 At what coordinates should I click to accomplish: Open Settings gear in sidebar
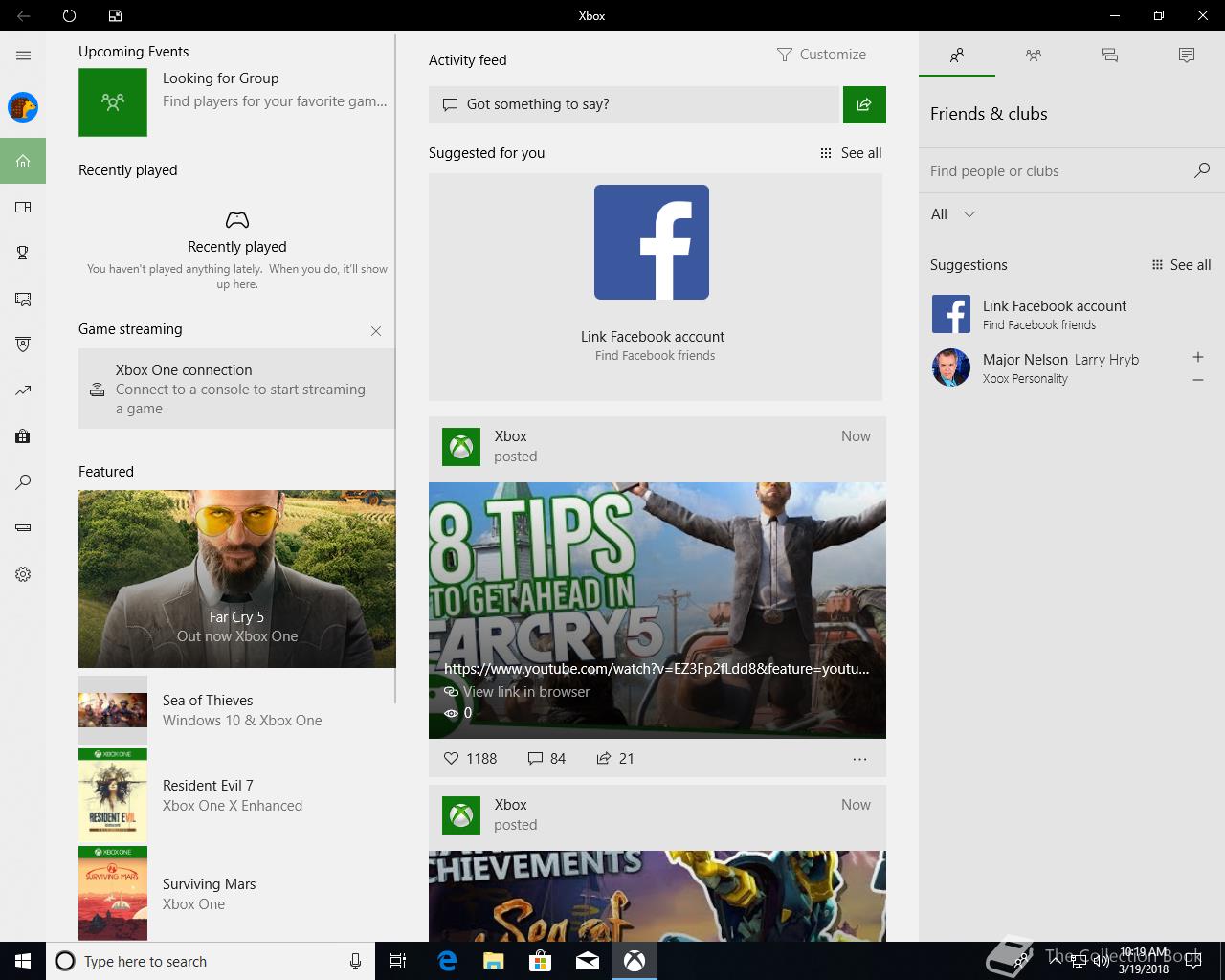[x=23, y=574]
